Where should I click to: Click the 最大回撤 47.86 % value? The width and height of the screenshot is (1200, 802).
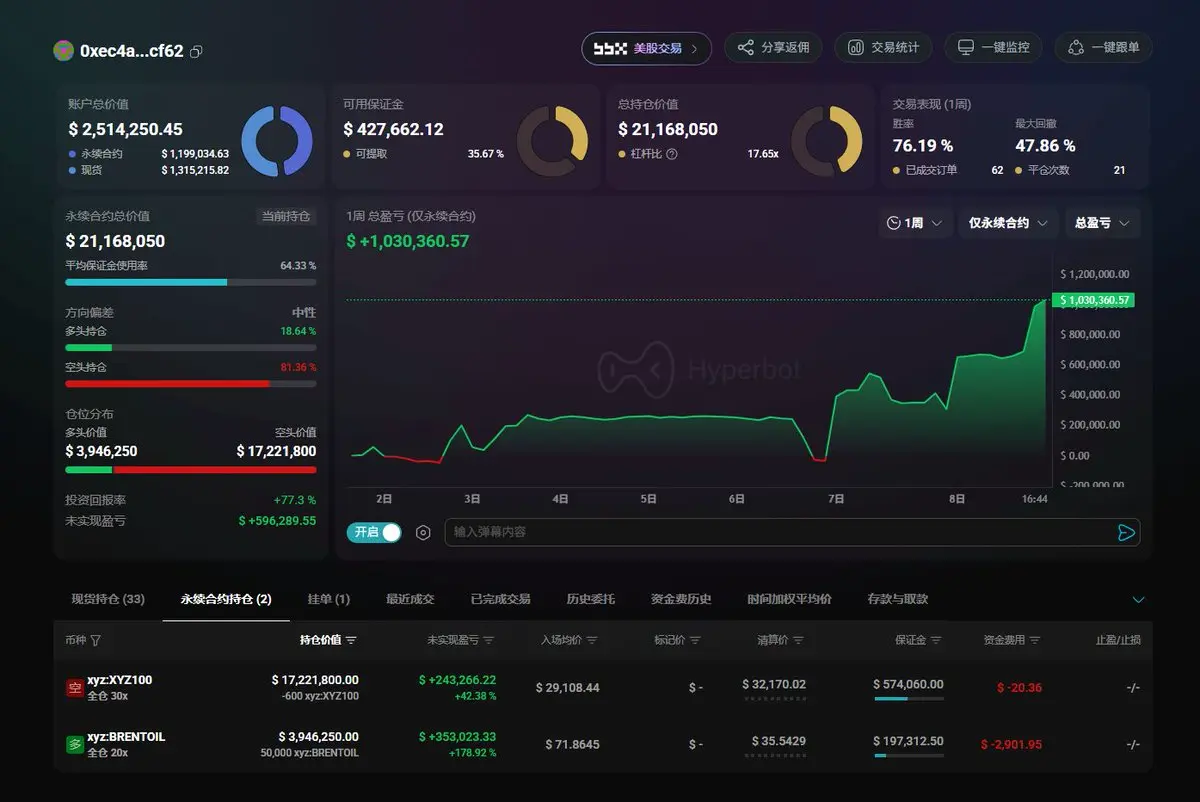1045,146
